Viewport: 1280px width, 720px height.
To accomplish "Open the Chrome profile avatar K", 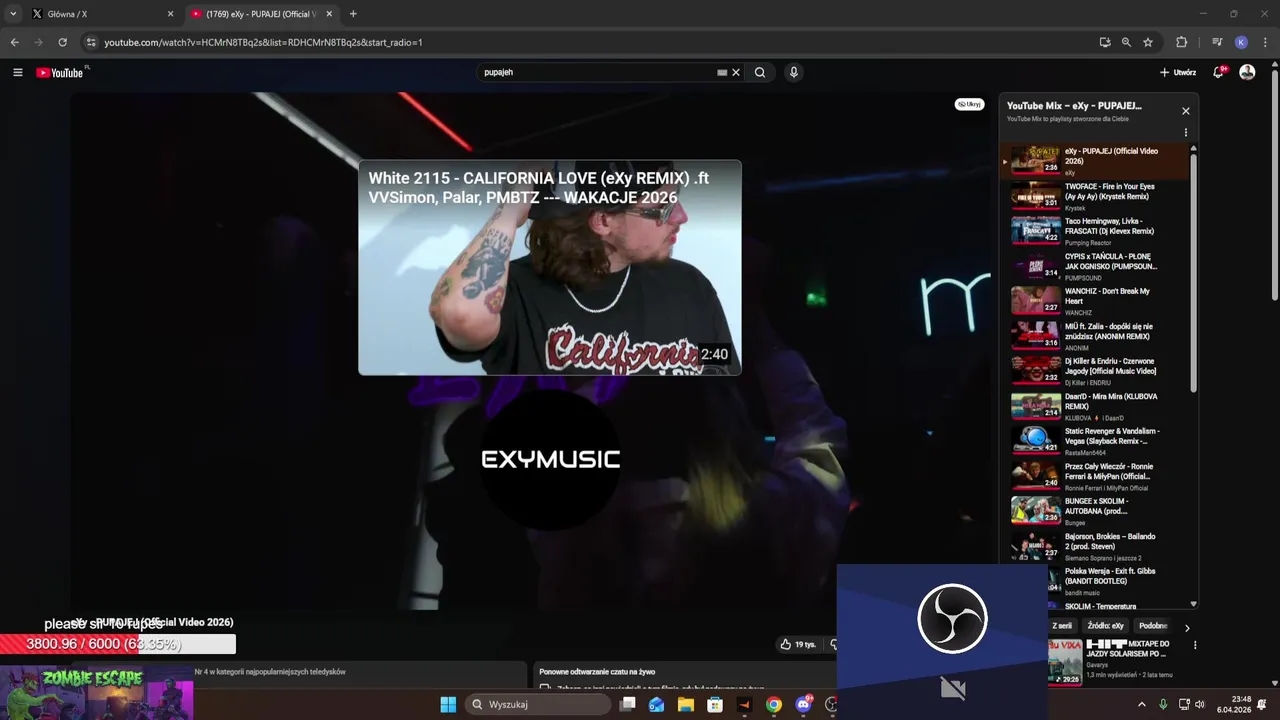I will tap(1241, 42).
